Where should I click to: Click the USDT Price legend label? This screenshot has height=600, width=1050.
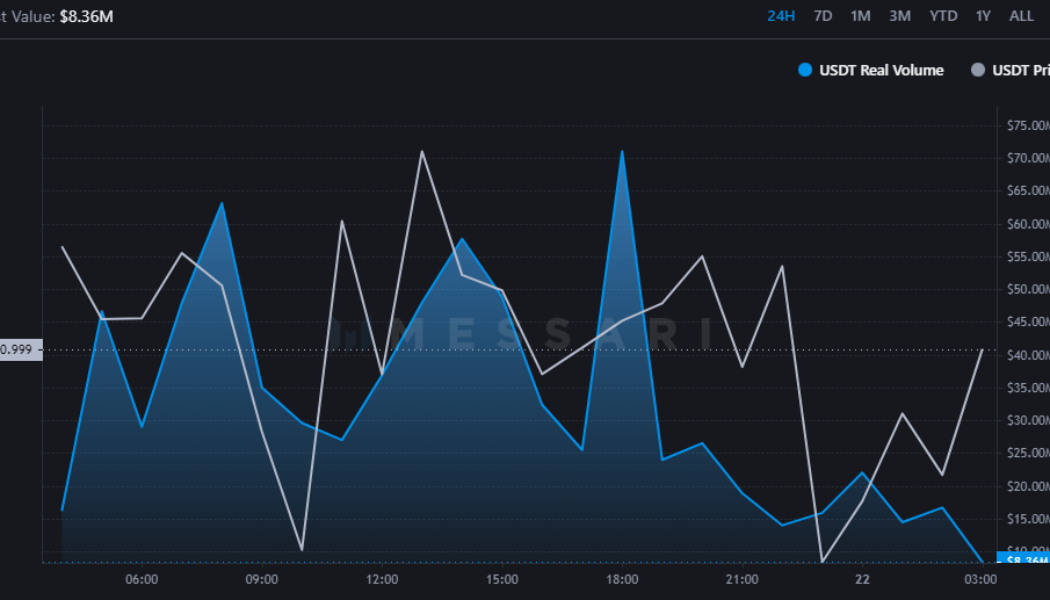(x=1020, y=70)
